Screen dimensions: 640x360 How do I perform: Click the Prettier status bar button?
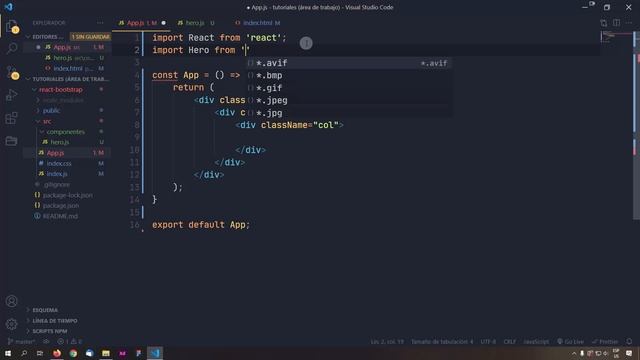point(605,341)
